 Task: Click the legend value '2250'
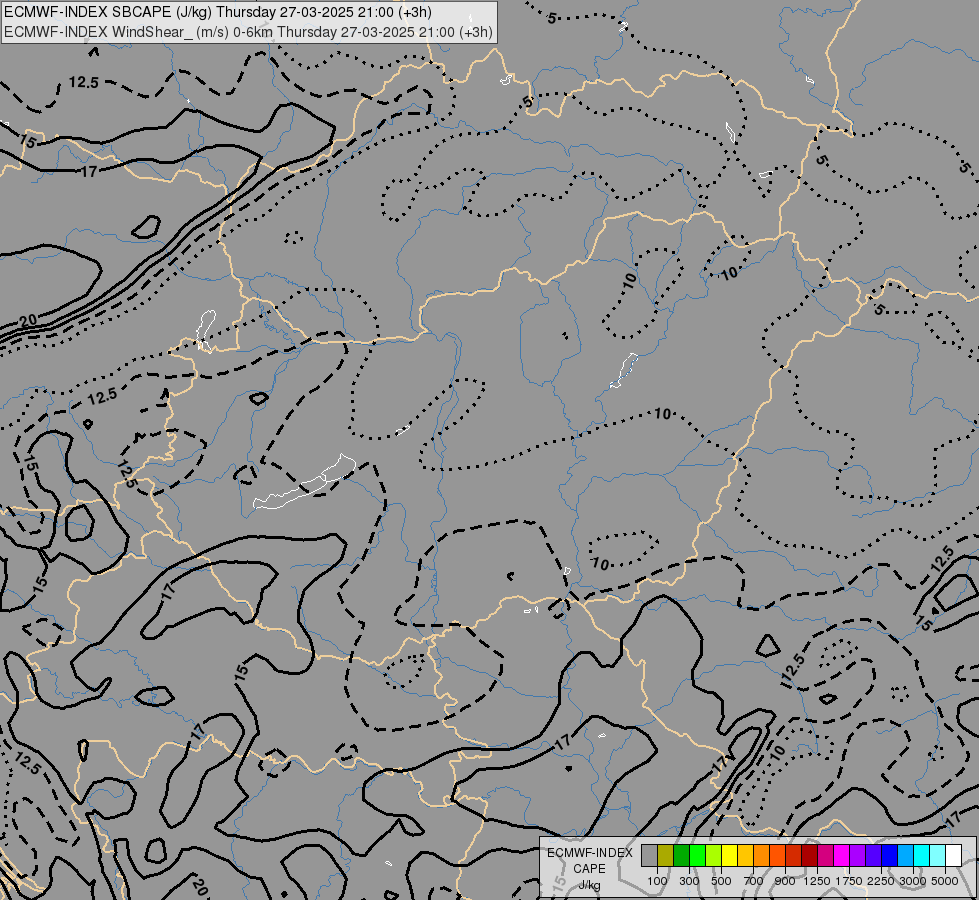click(881, 881)
